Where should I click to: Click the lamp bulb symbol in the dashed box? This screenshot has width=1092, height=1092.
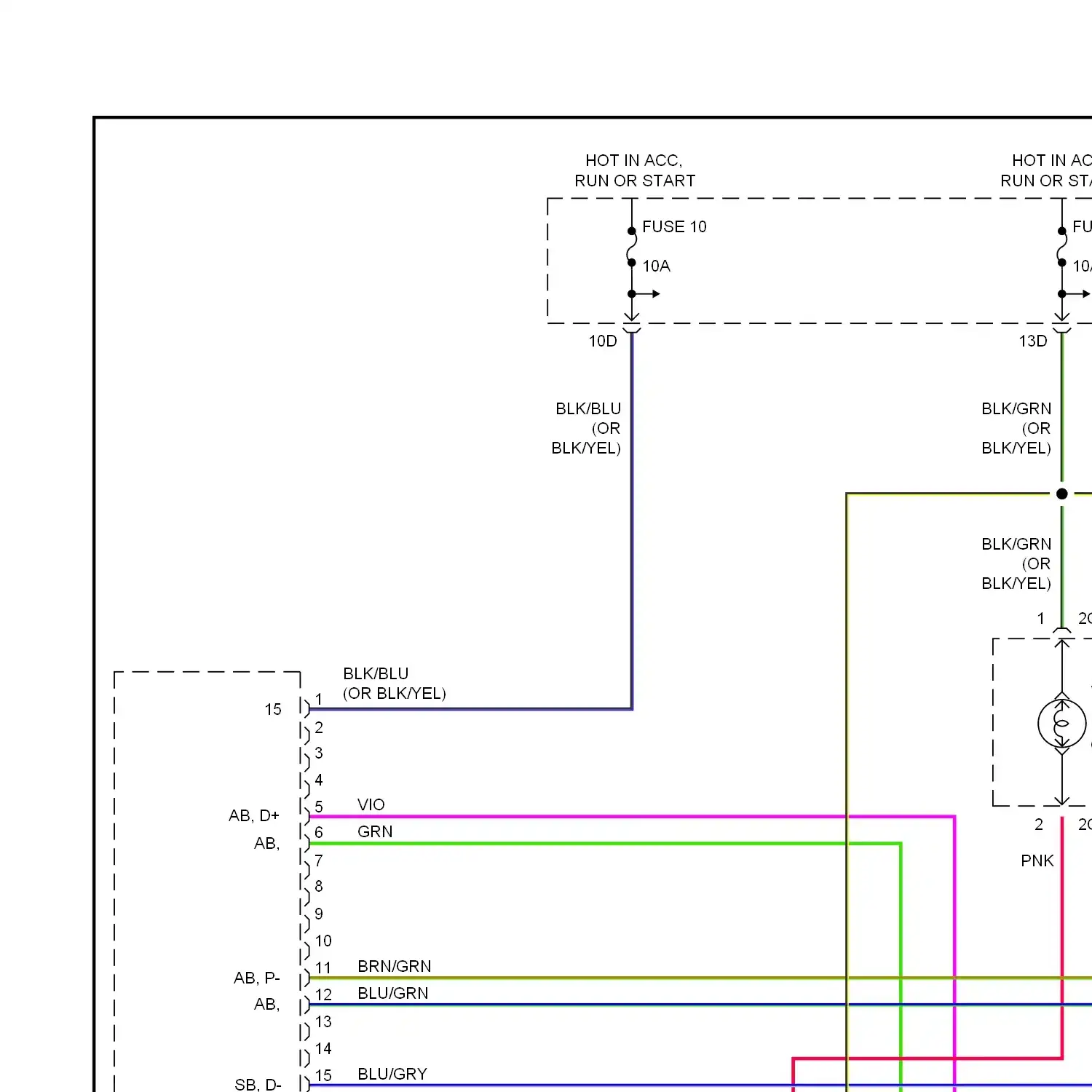(x=1062, y=724)
